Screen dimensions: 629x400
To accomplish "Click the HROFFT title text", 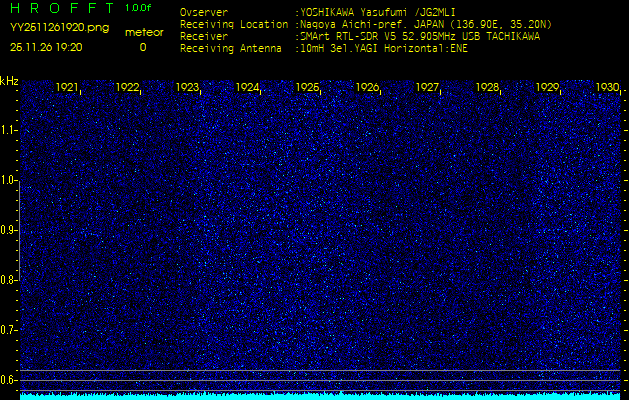I will [x=60, y=8].
